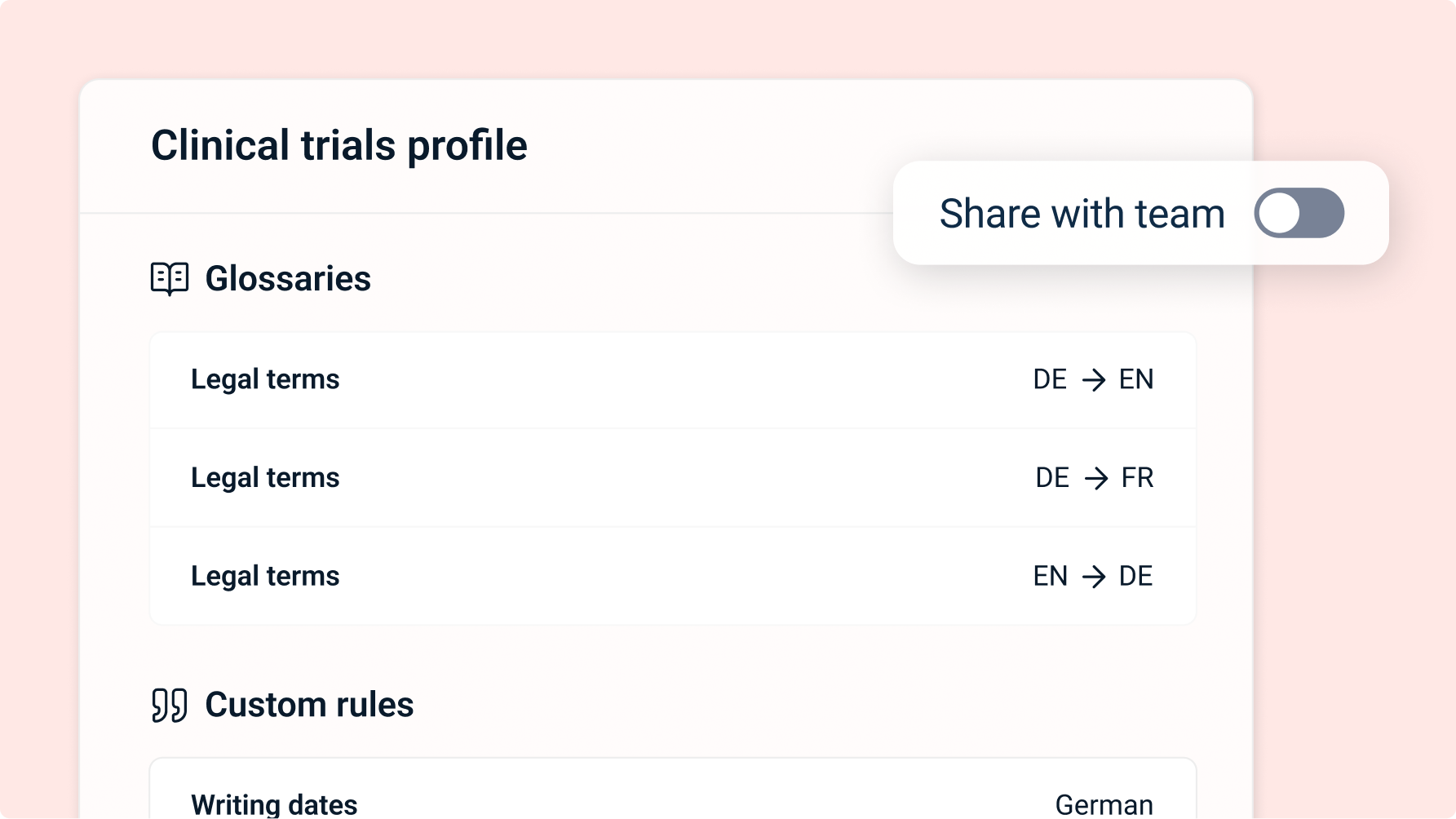Open the Legal terms EN to DE glossary
The image size is (1456, 819).
(265, 577)
